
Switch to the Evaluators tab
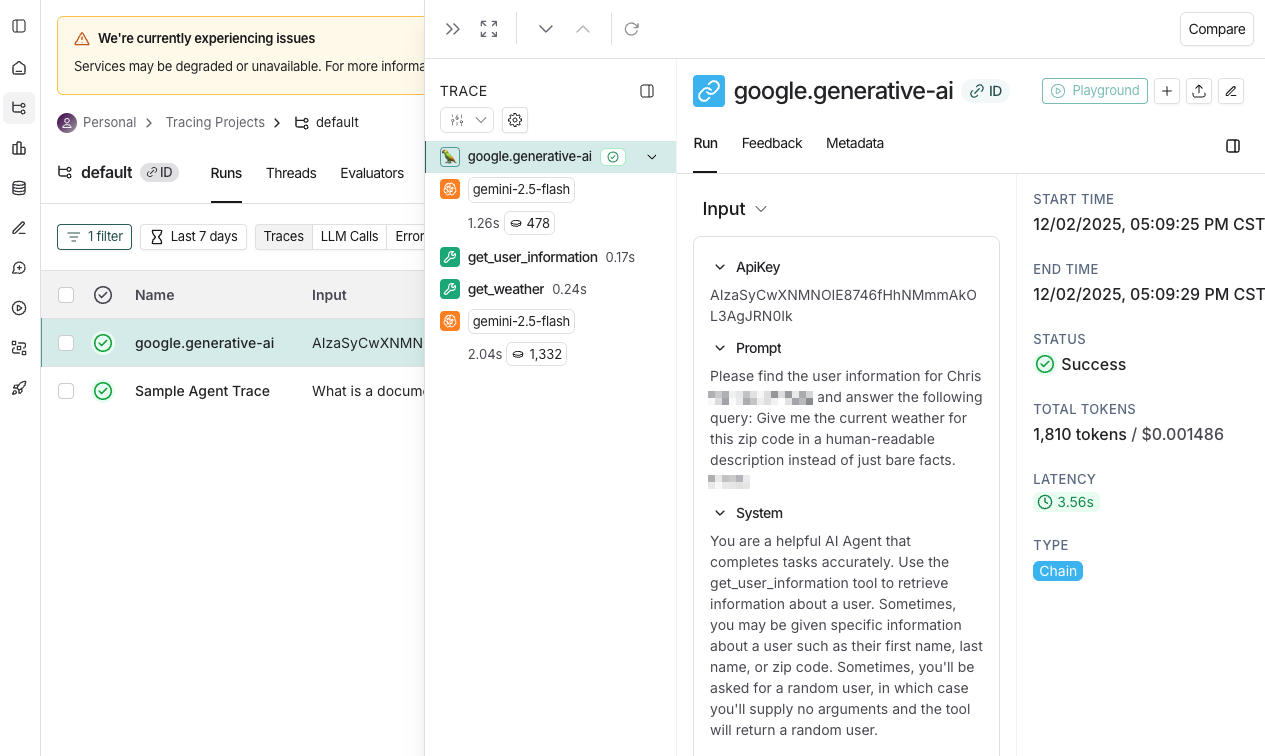pos(372,173)
